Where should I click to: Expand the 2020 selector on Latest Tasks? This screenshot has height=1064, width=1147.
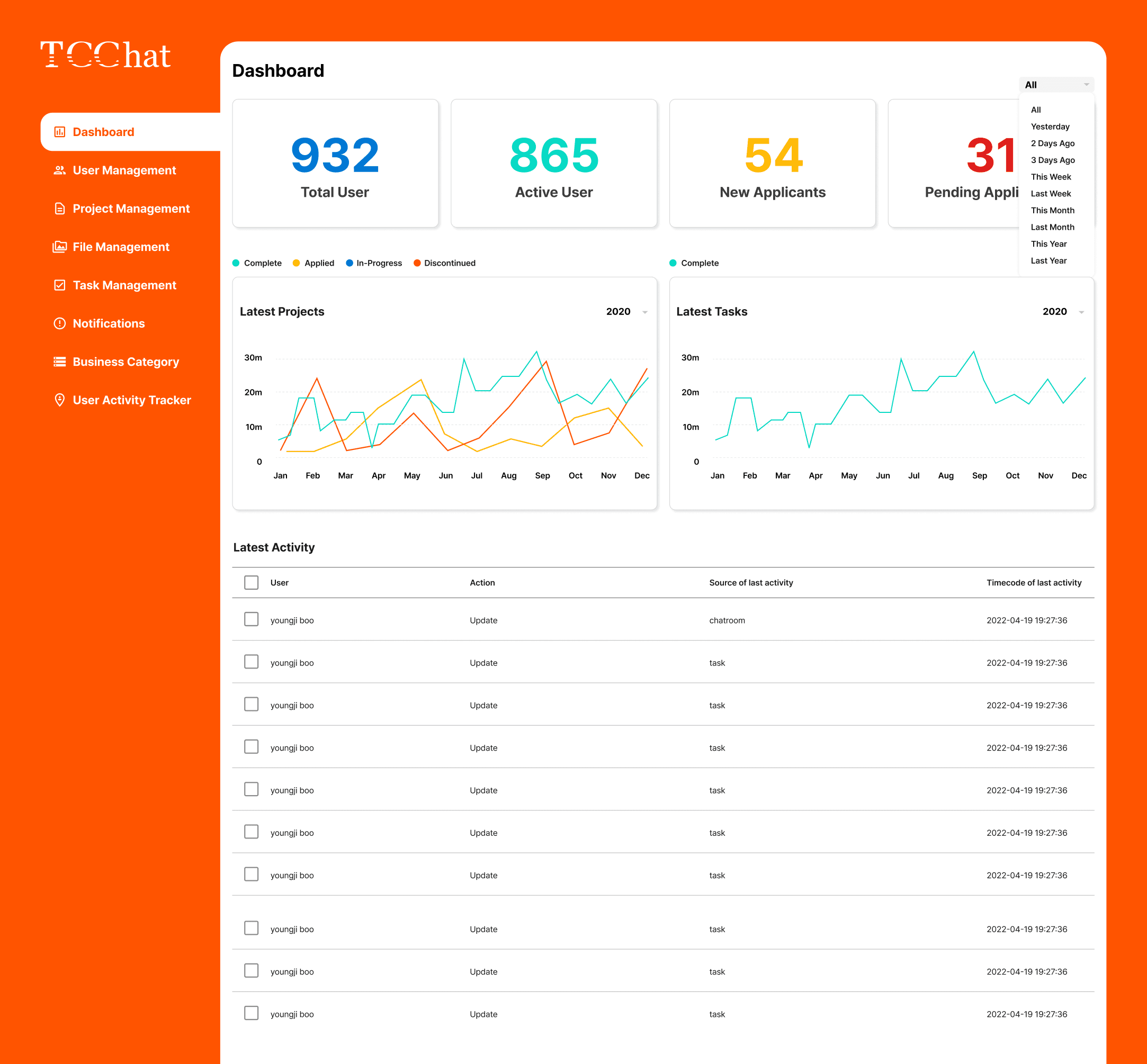pyautogui.click(x=1063, y=311)
